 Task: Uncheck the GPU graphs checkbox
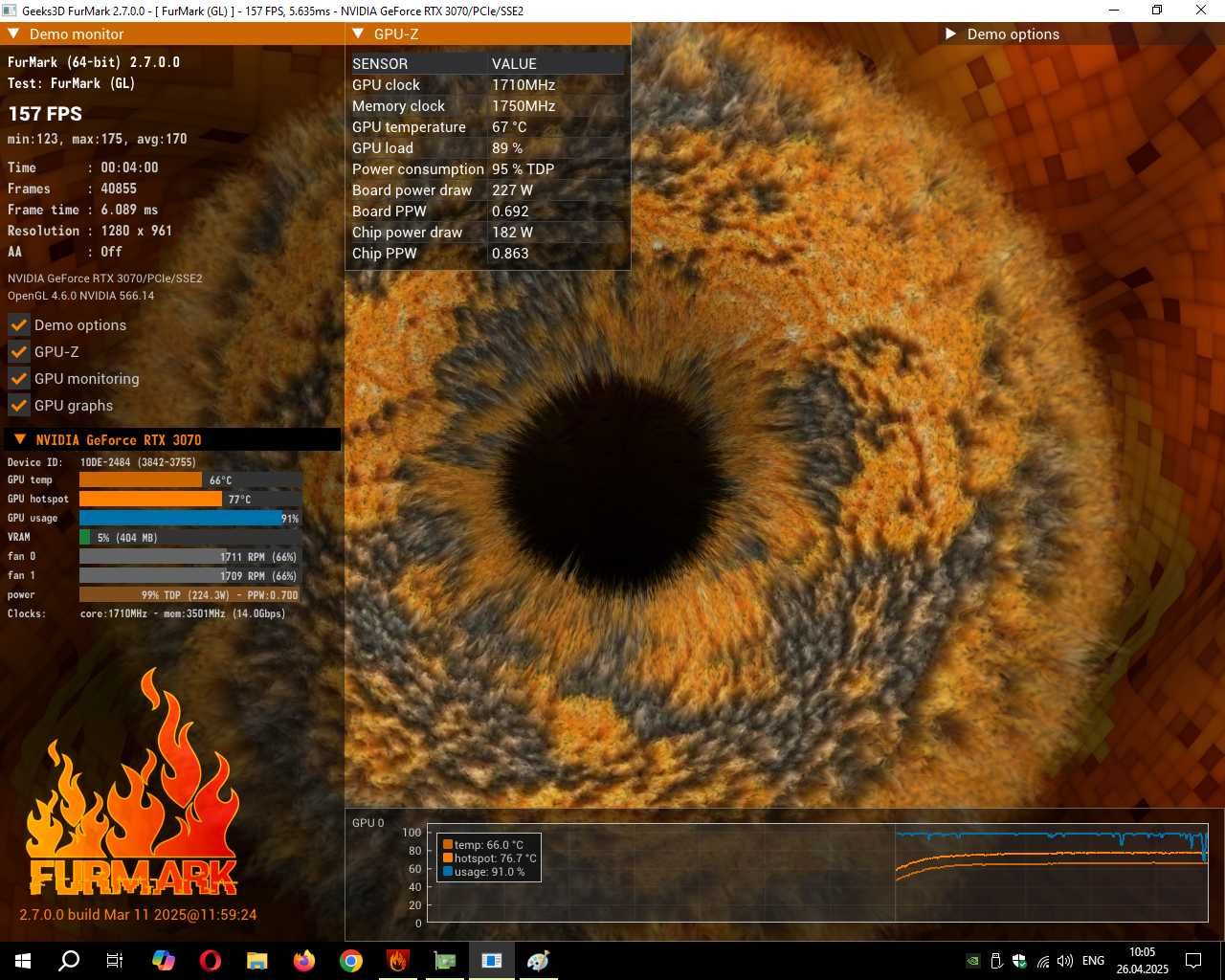pos(19,405)
